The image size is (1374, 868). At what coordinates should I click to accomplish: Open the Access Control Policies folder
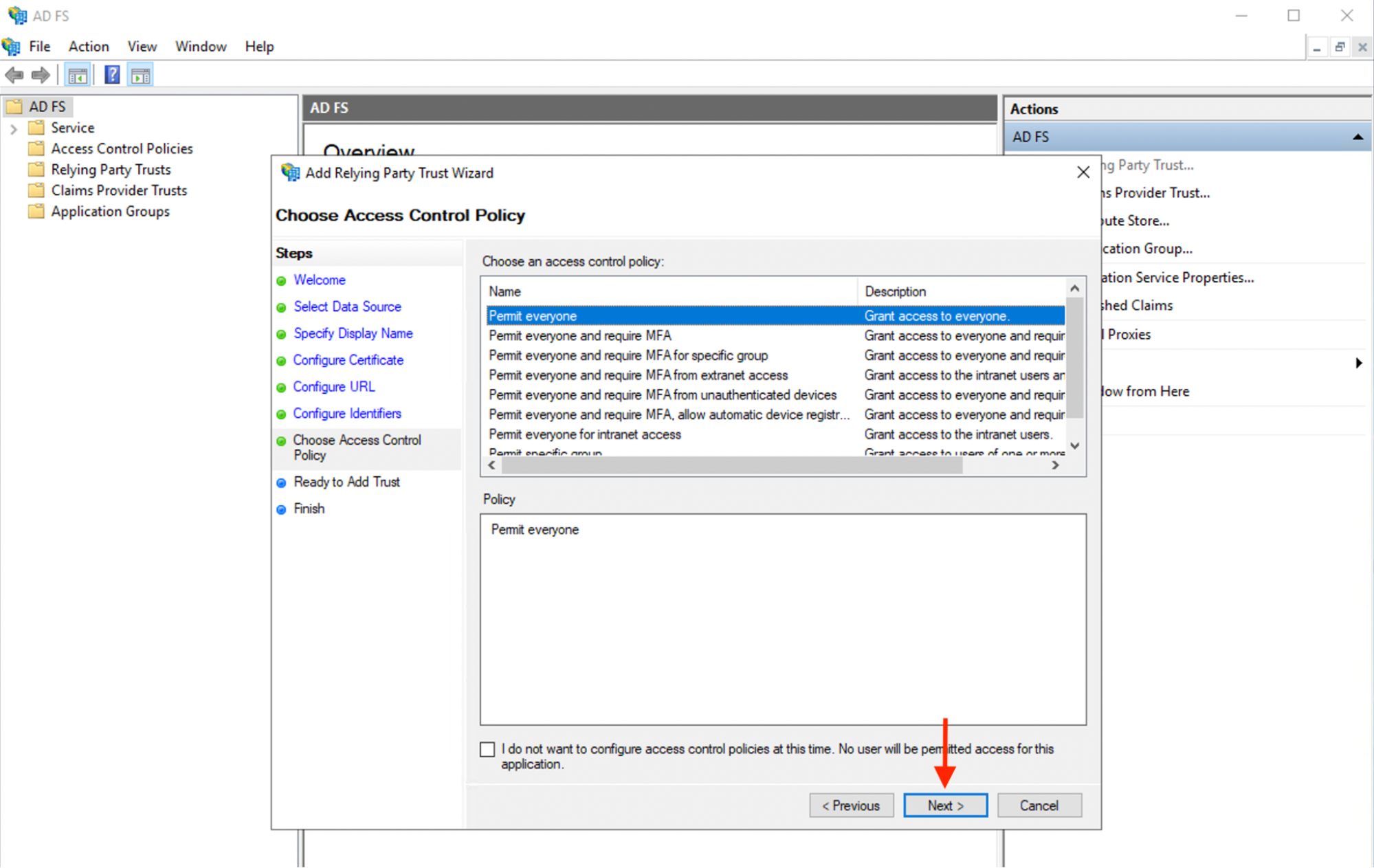pos(122,148)
